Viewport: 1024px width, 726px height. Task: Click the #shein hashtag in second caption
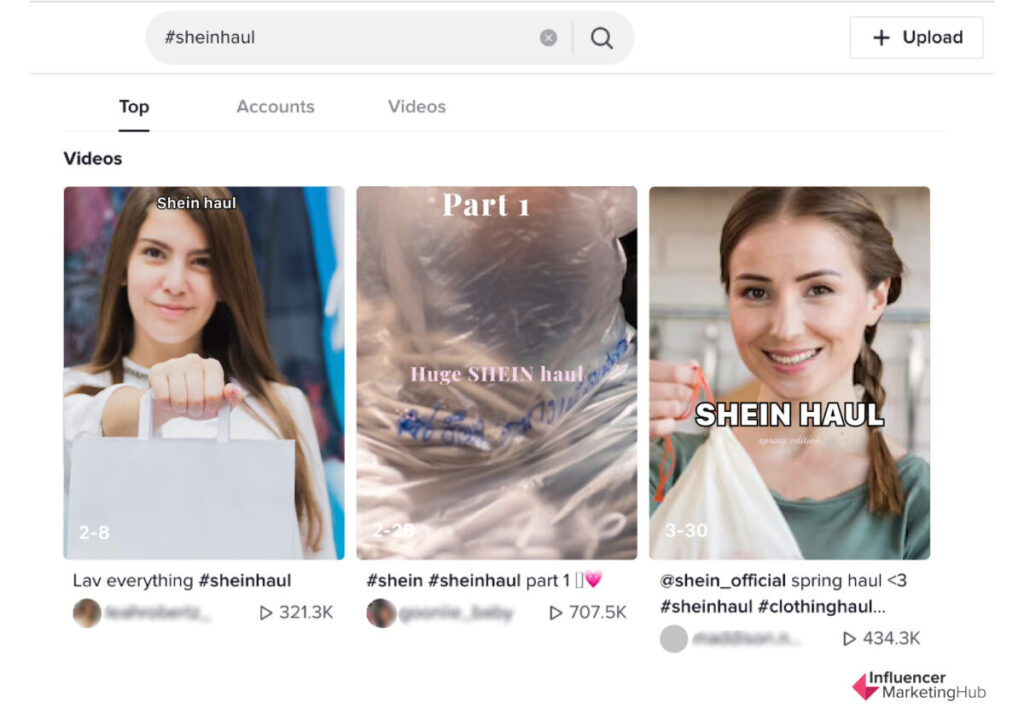click(x=394, y=580)
